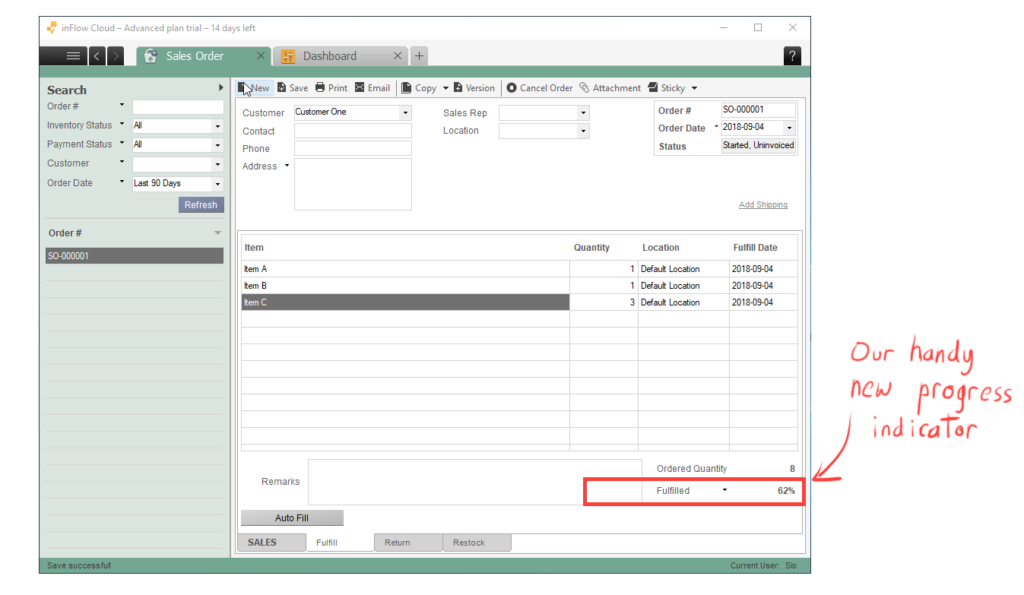Close the Dashboard tab

tap(397, 56)
